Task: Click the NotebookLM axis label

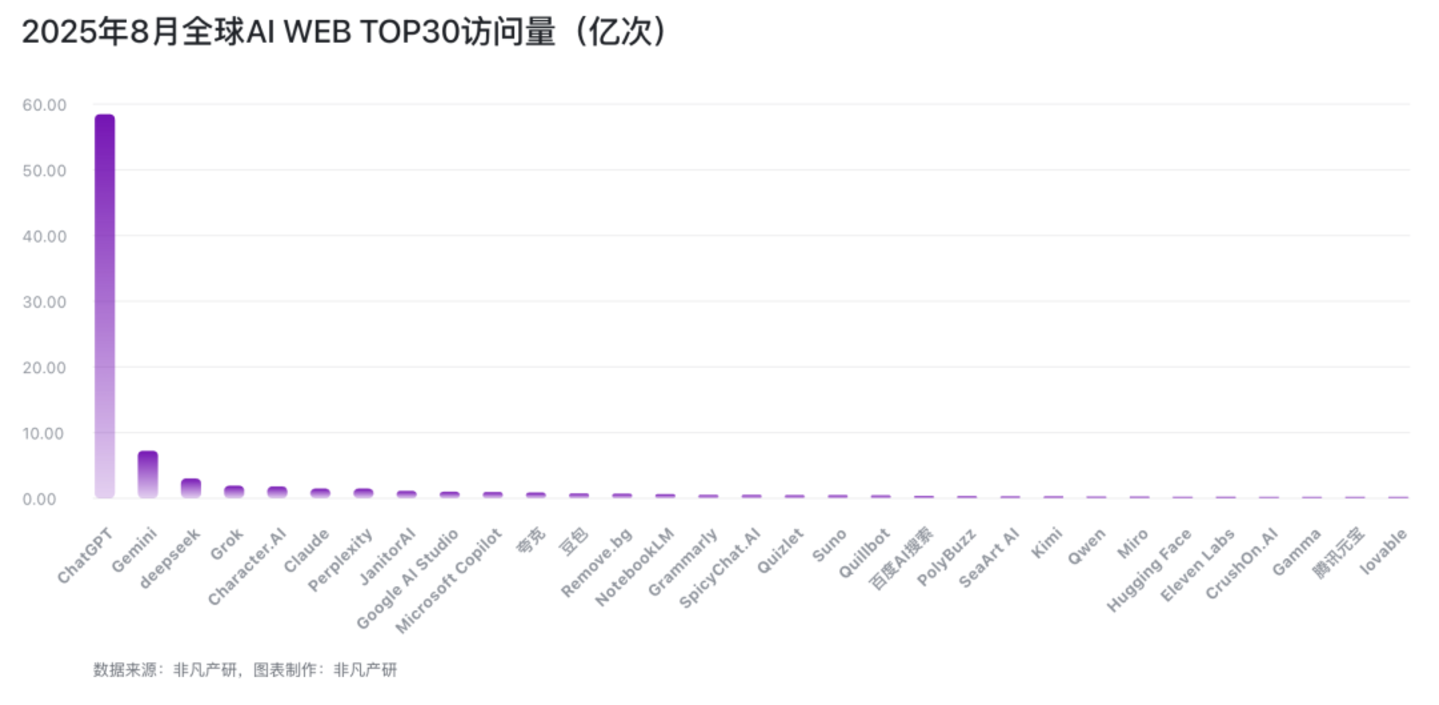Action: point(636,567)
